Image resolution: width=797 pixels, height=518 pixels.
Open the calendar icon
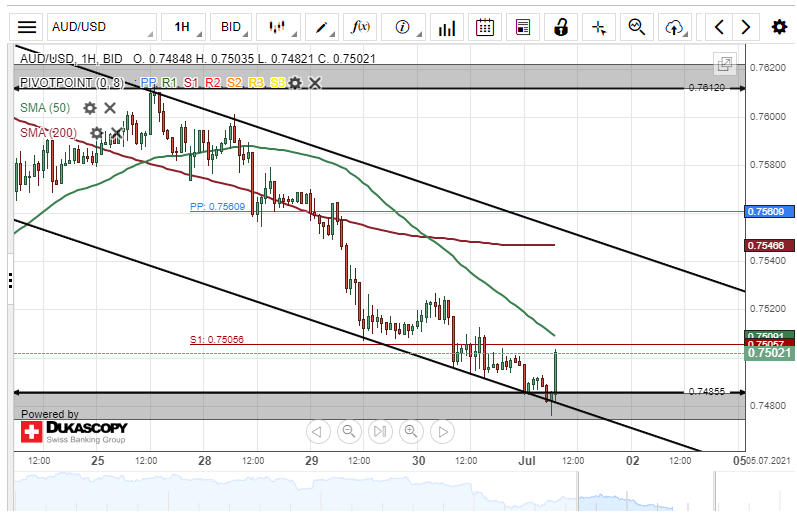tap(484, 27)
